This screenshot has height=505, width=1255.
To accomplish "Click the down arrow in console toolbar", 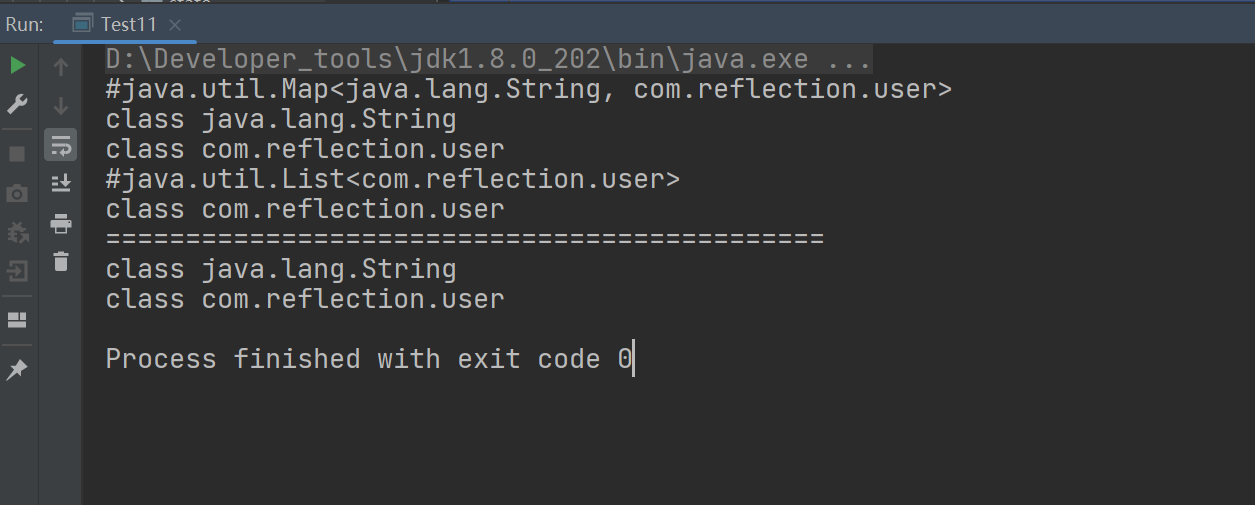I will (61, 105).
